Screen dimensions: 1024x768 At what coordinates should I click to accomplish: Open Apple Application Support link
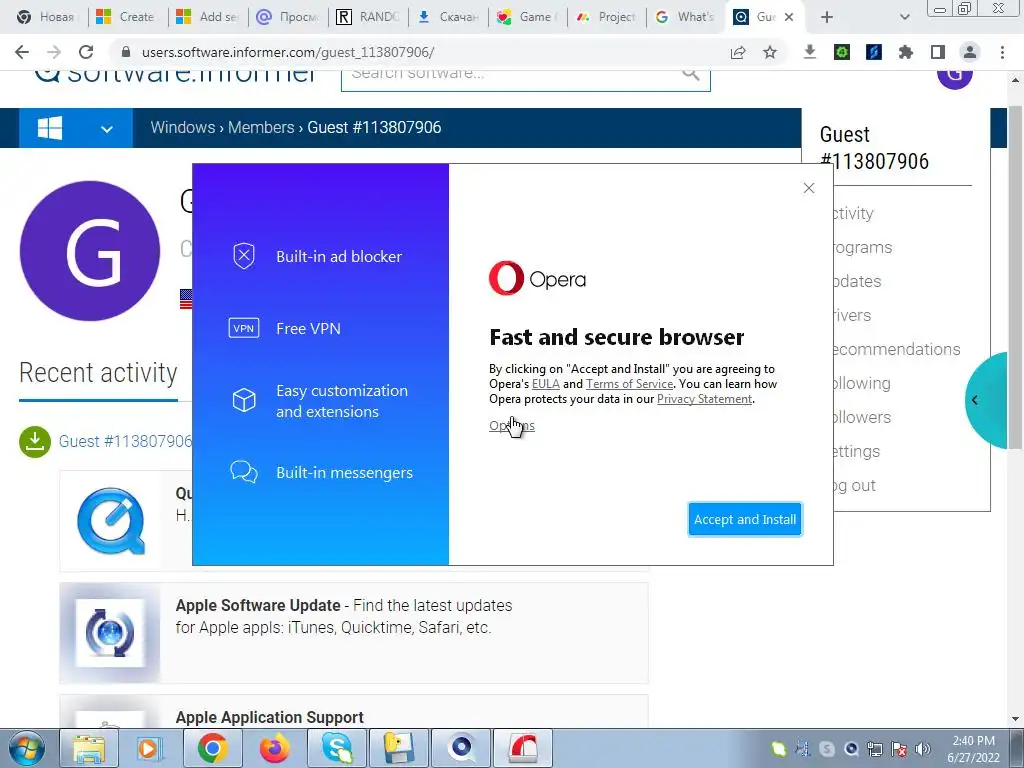click(269, 718)
